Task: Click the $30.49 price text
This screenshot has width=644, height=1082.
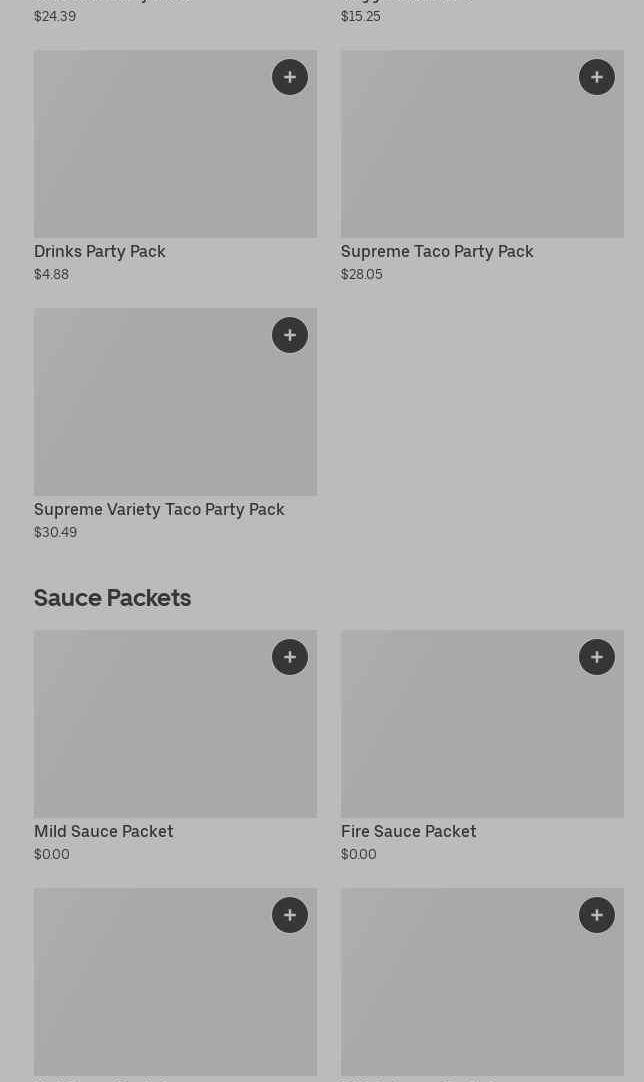Action: coord(56,533)
